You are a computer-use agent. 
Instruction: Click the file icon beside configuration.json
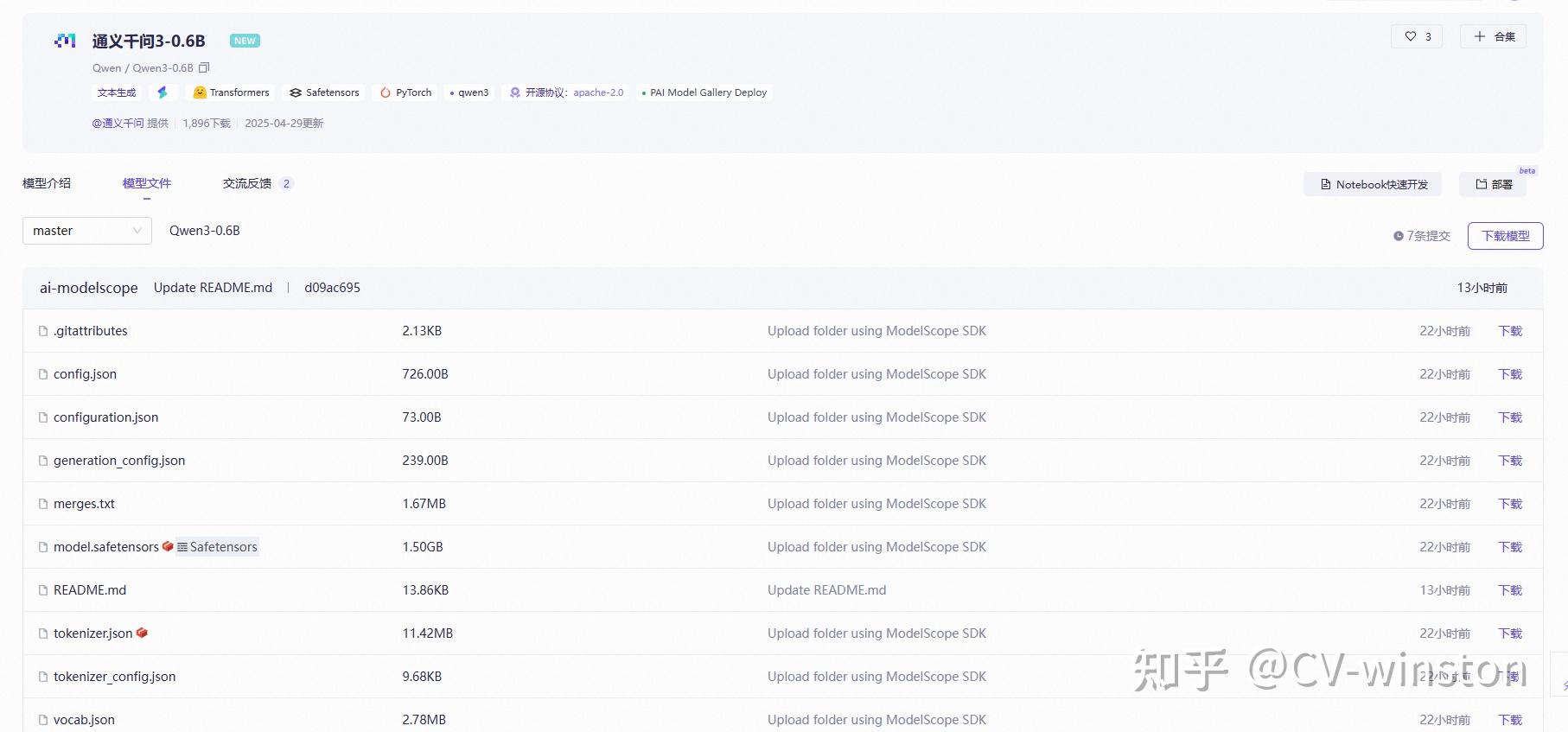tap(43, 417)
